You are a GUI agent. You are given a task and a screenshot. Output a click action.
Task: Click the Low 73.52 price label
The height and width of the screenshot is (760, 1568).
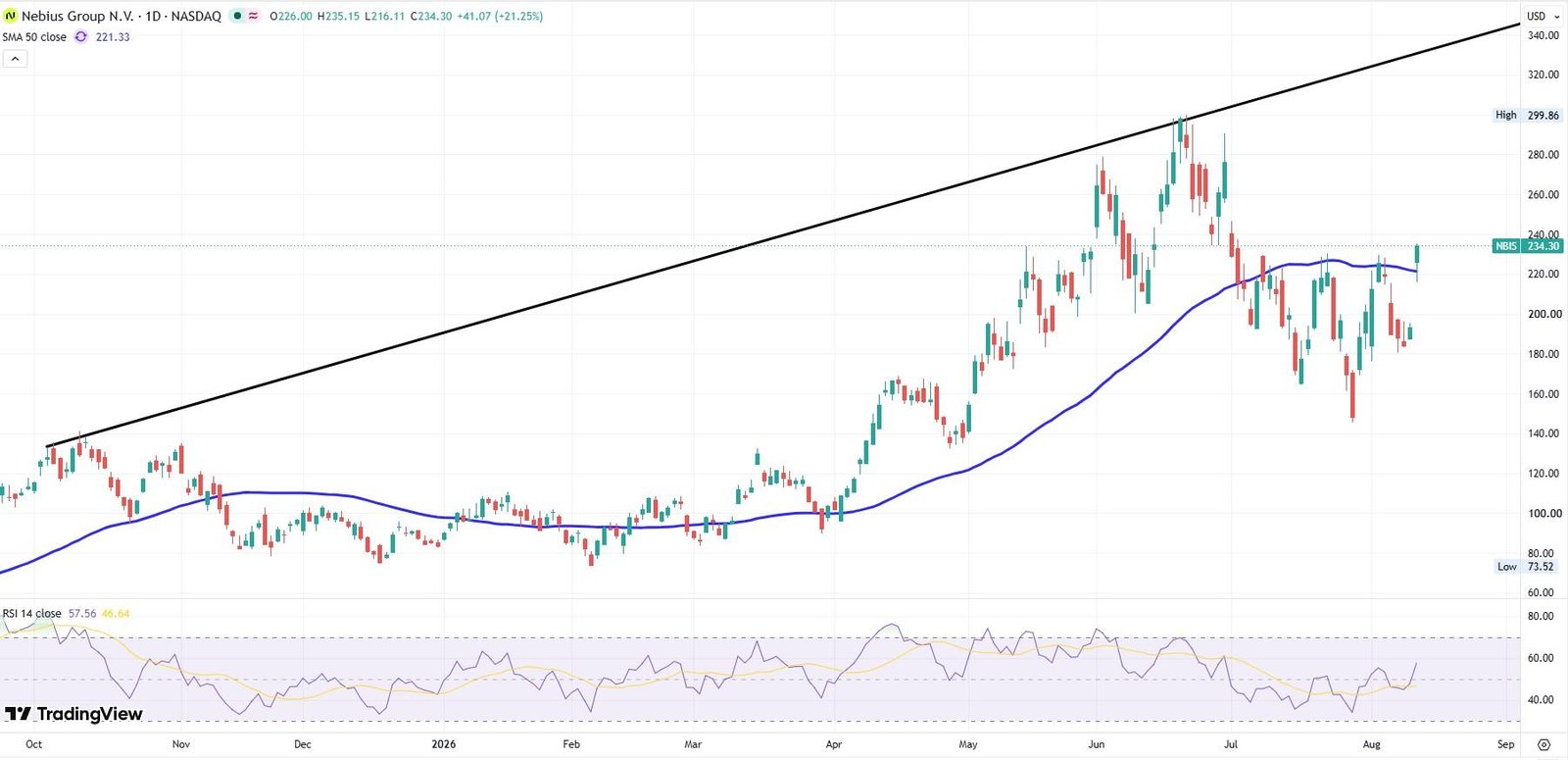click(x=1527, y=567)
